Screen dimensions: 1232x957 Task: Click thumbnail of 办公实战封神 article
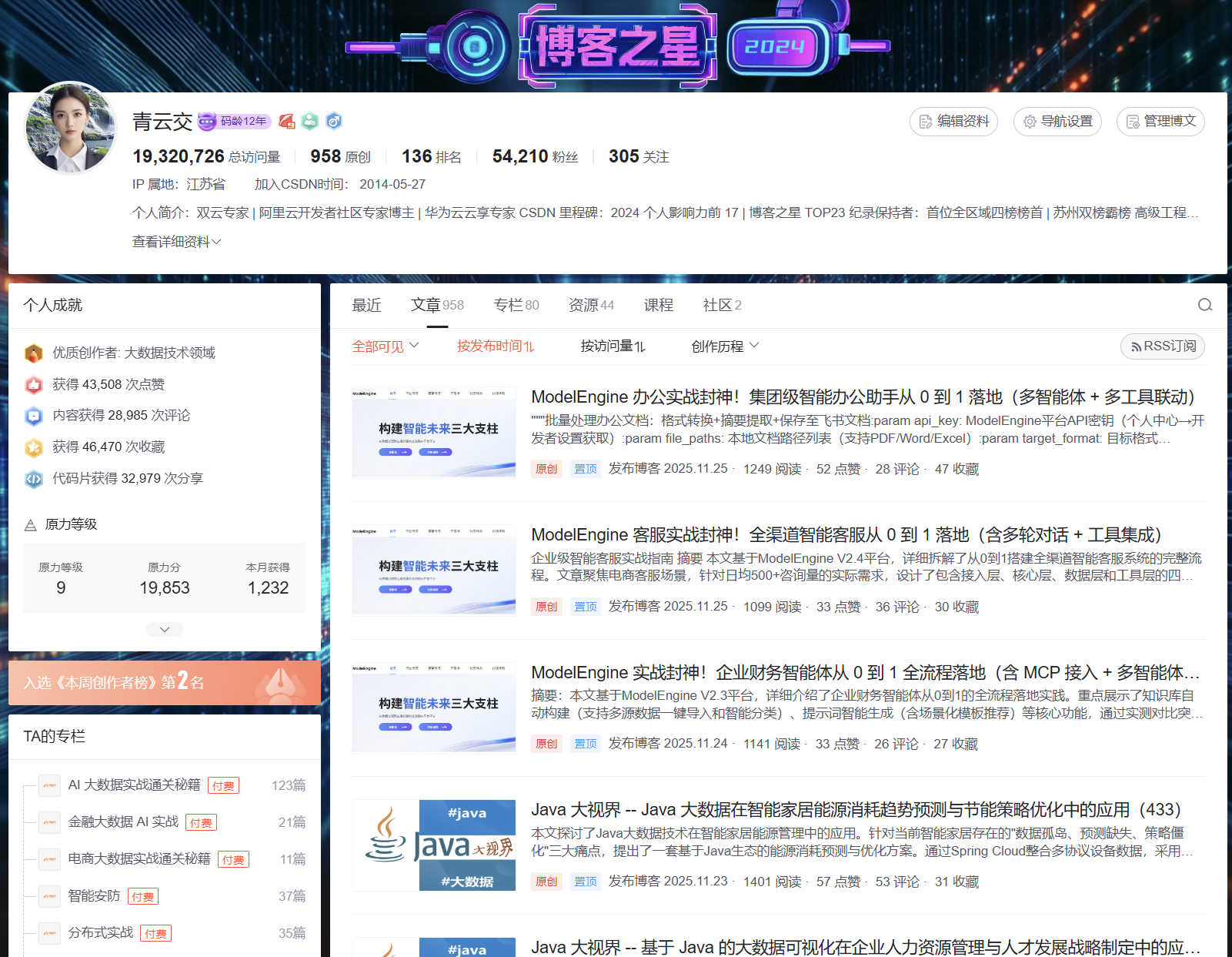pos(434,432)
